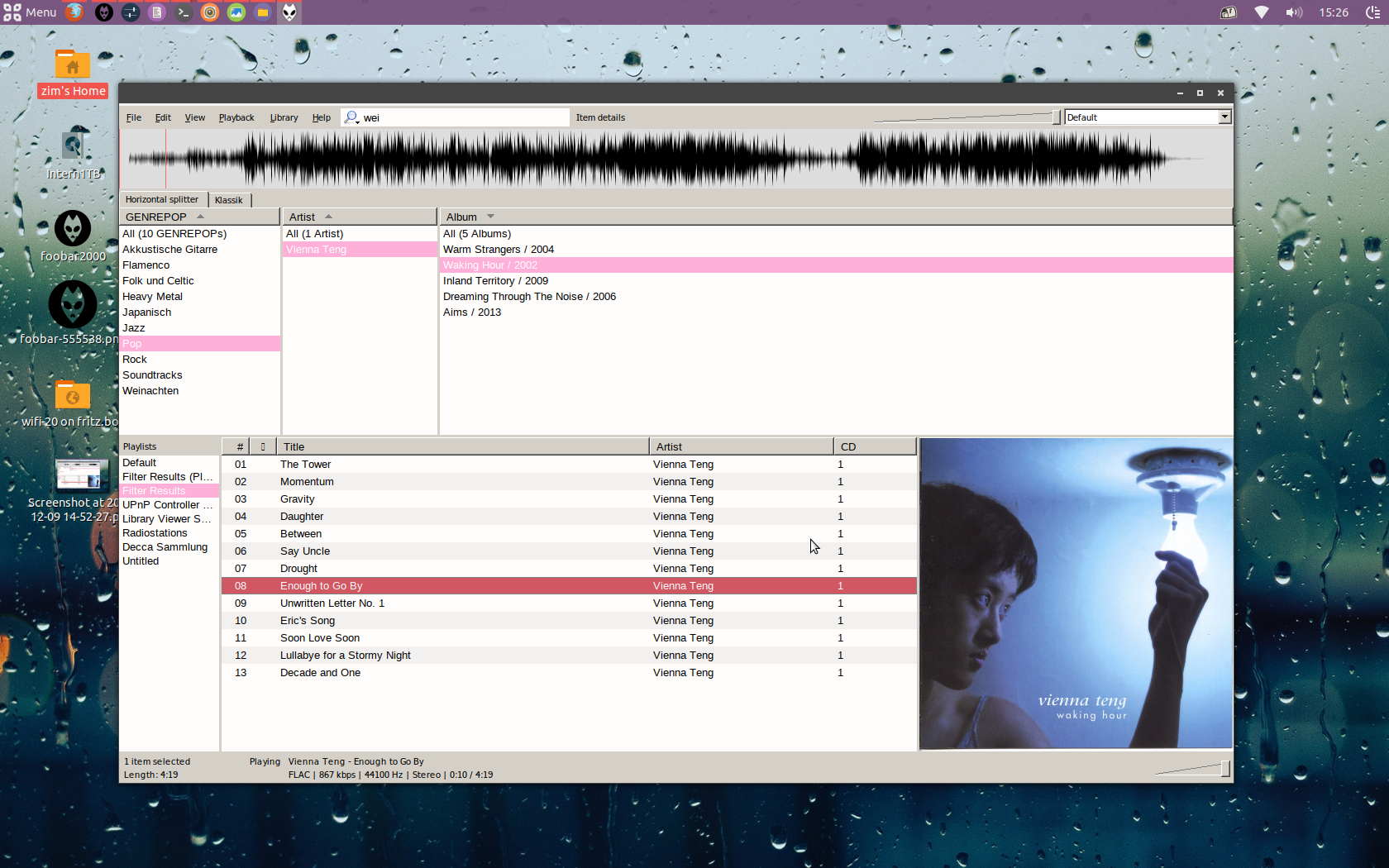Viewport: 1389px width, 868px height.
Task: Seek within the waveform seekbar
Action: click(675, 159)
